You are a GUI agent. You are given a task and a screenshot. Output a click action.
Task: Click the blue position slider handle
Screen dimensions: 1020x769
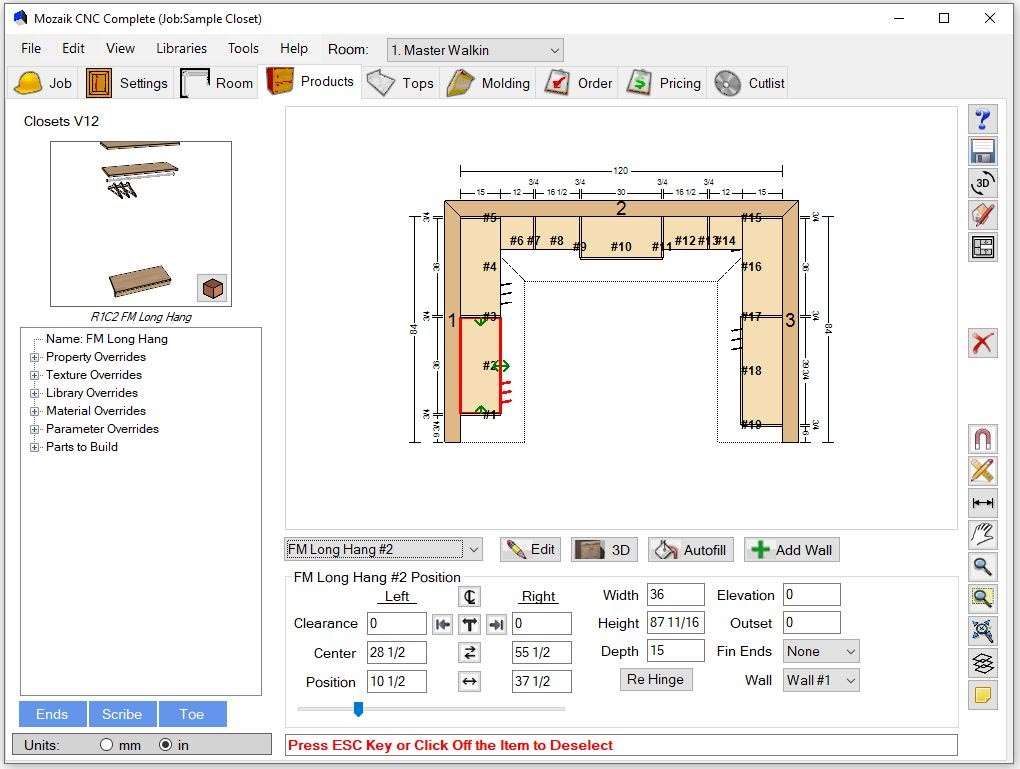358,709
